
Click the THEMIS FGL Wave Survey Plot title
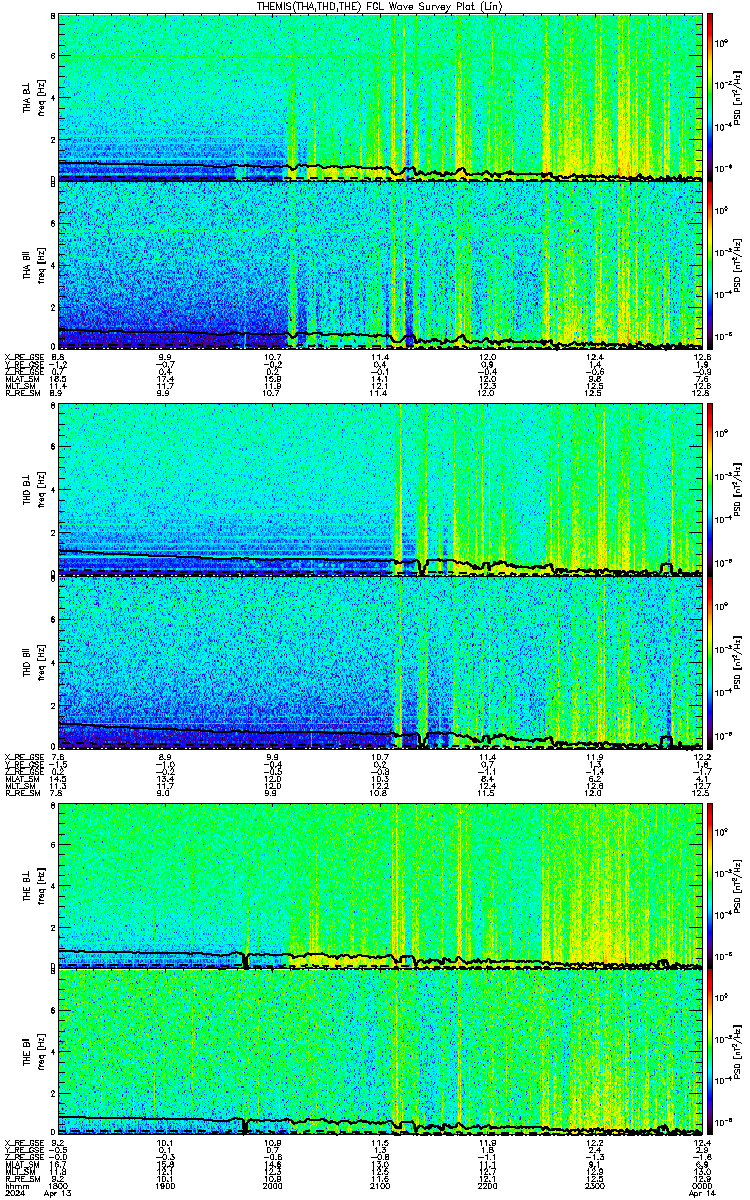(379, 6)
